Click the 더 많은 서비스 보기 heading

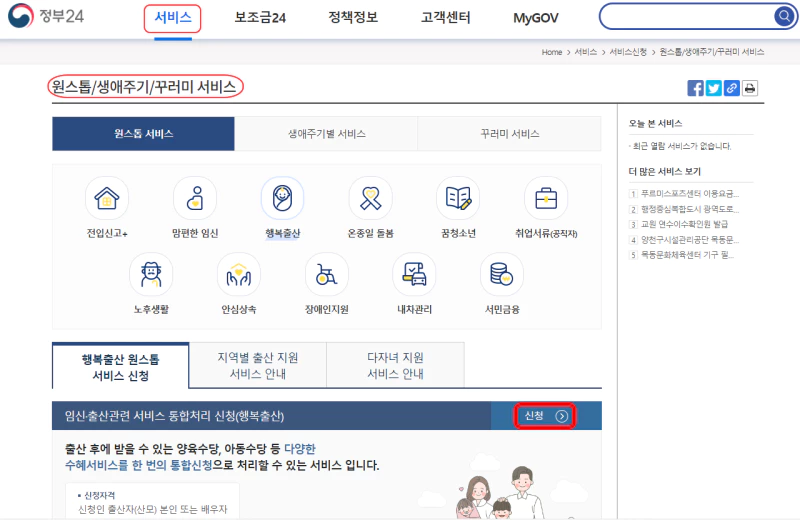pyautogui.click(x=664, y=171)
